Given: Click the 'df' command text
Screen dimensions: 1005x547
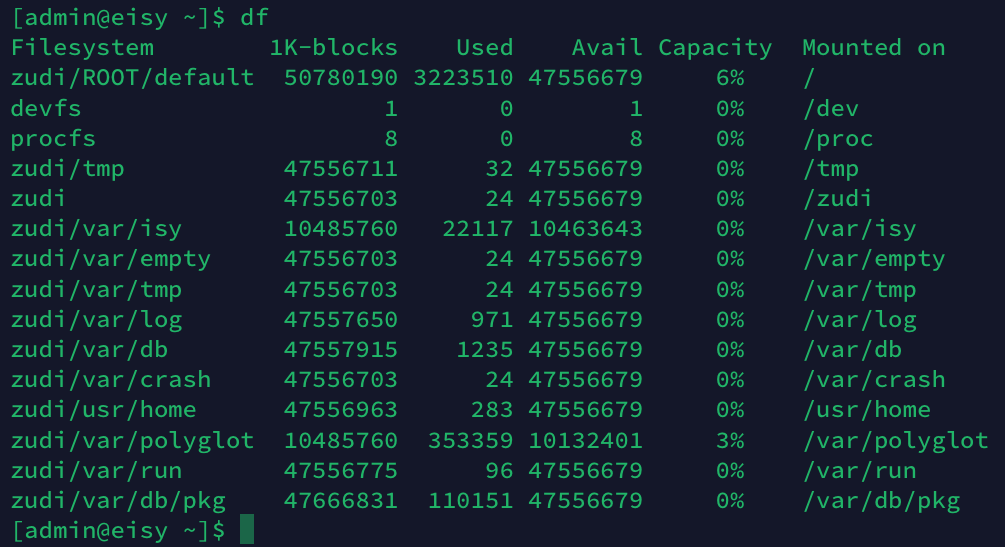Looking at the screenshot, I should click(255, 17).
